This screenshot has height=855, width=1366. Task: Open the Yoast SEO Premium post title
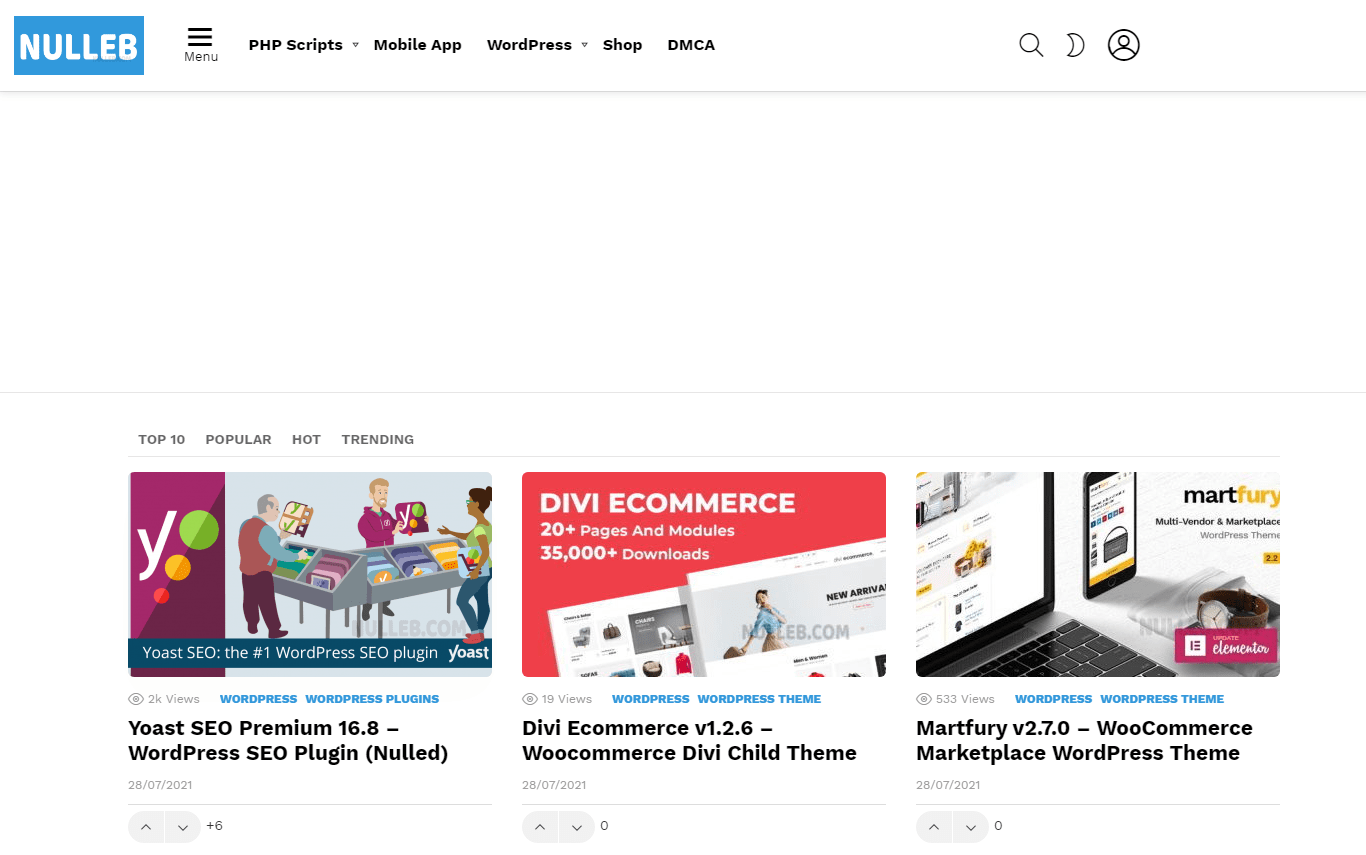[x=288, y=740]
